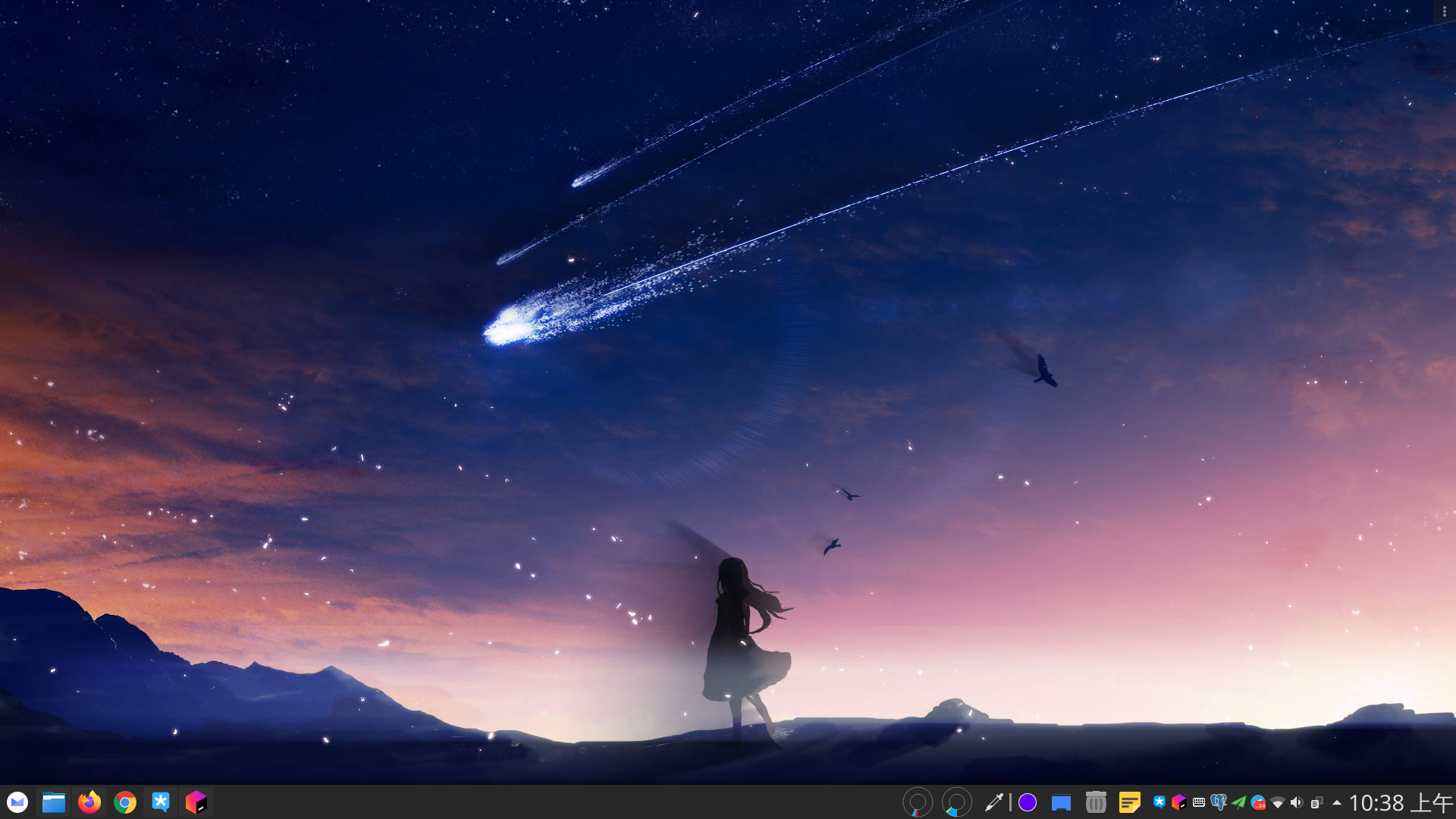Open the trash bin widget
The width and height of the screenshot is (1456, 819).
[1096, 802]
